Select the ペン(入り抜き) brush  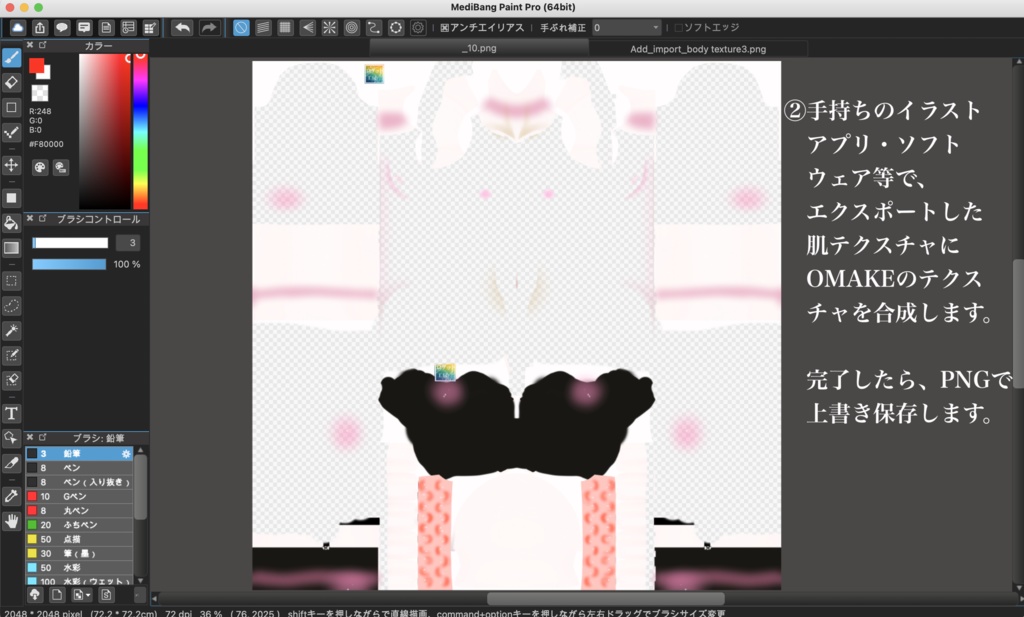point(79,483)
